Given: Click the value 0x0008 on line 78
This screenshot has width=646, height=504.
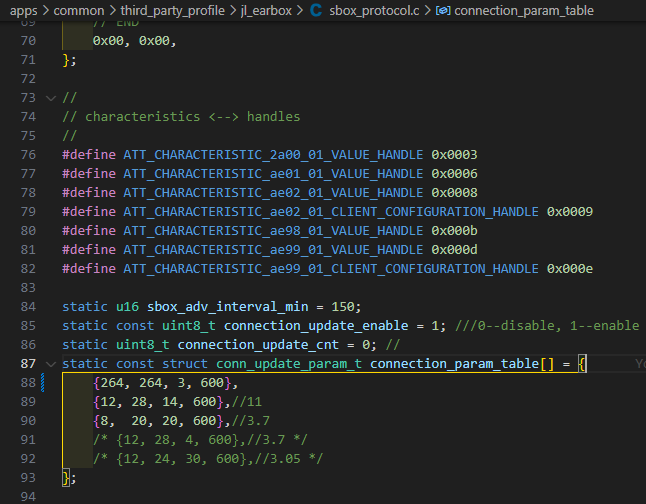Looking at the screenshot, I should point(454,193).
